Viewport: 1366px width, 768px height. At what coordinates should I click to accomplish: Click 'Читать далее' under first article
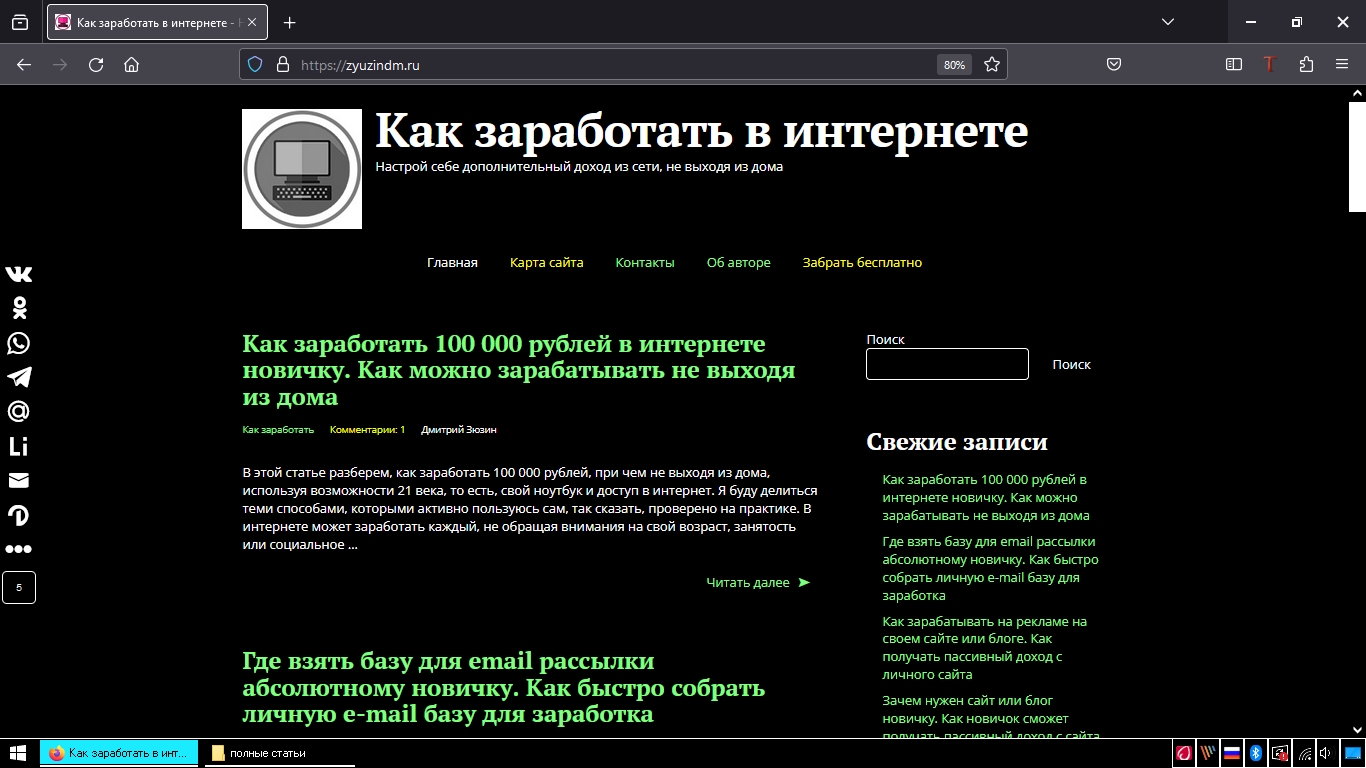758,582
